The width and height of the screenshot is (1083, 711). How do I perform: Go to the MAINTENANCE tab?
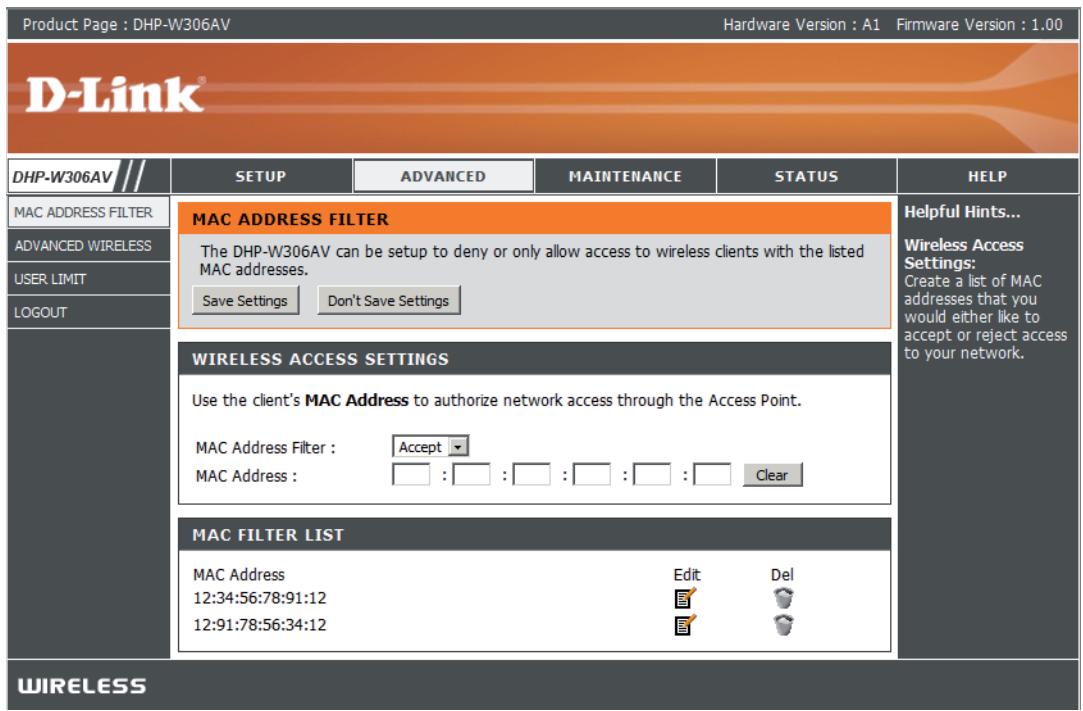click(x=625, y=176)
